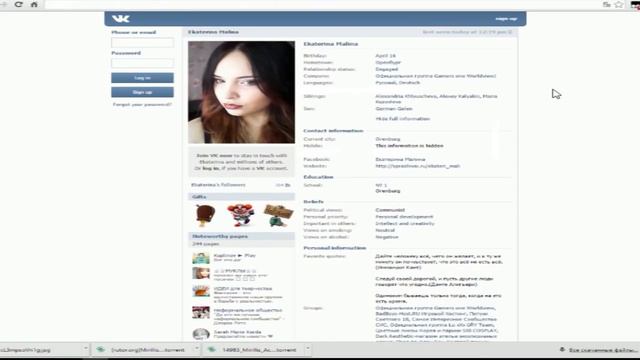
Task: Open the Sarah Marie Karda page
Action: (x=237, y=332)
